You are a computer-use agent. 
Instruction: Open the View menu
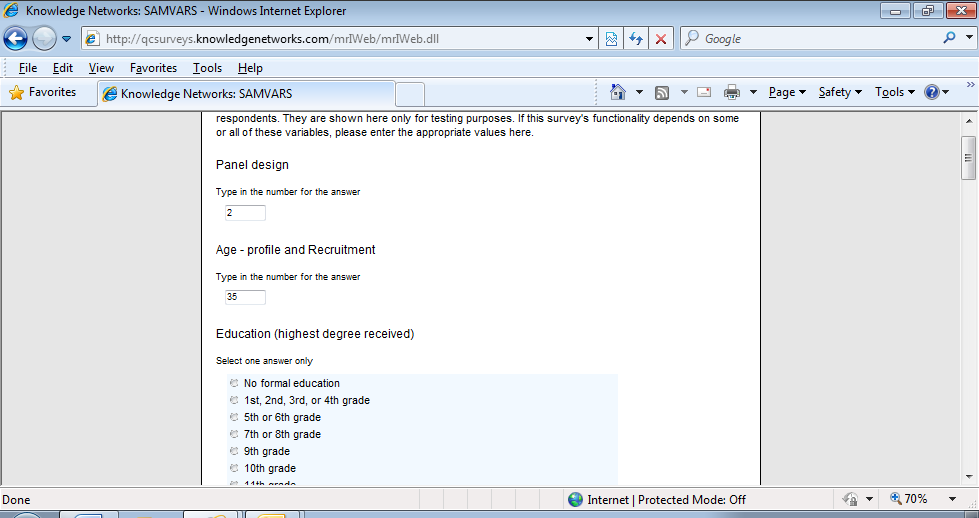[101, 67]
